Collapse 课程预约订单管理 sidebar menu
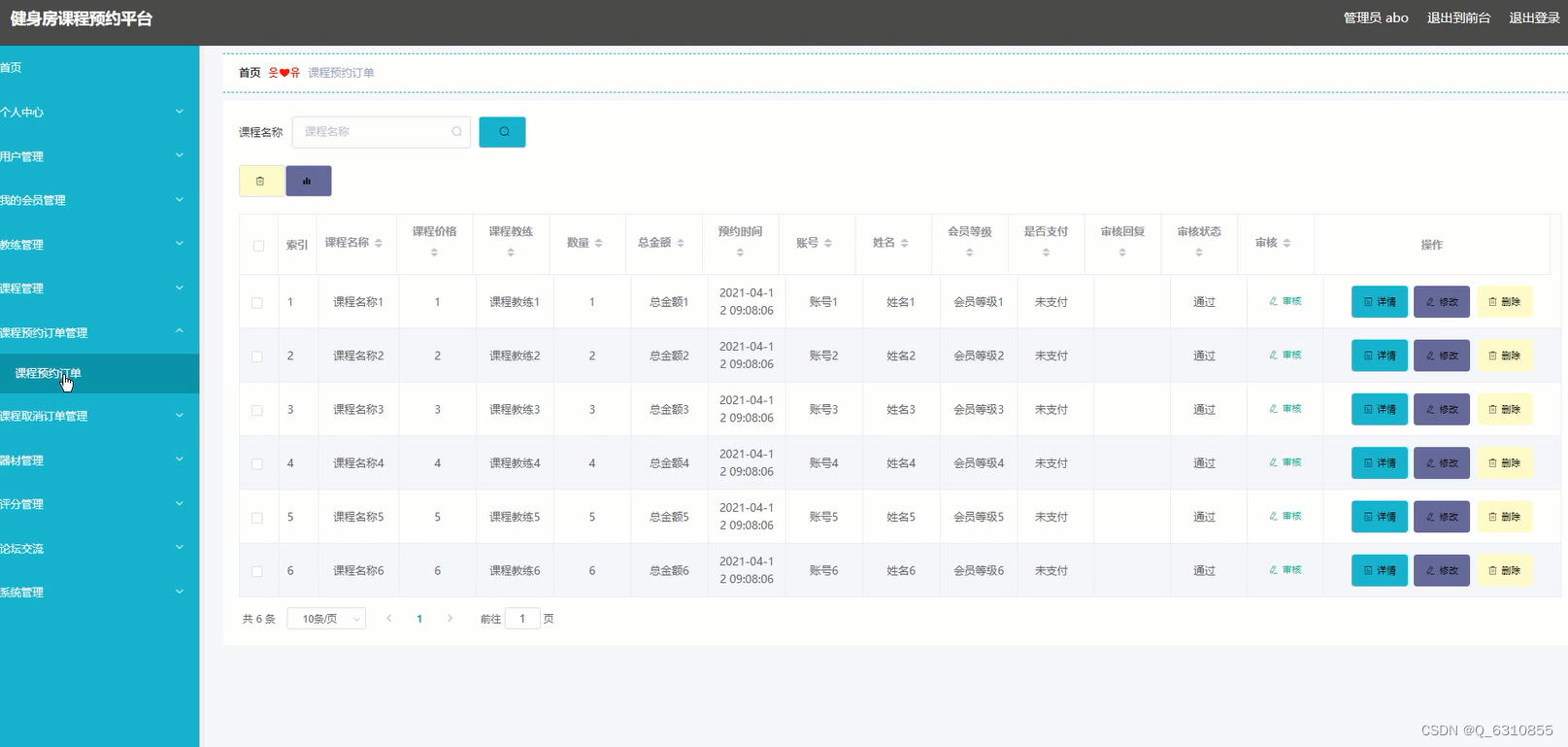1568x747 pixels. click(99, 332)
